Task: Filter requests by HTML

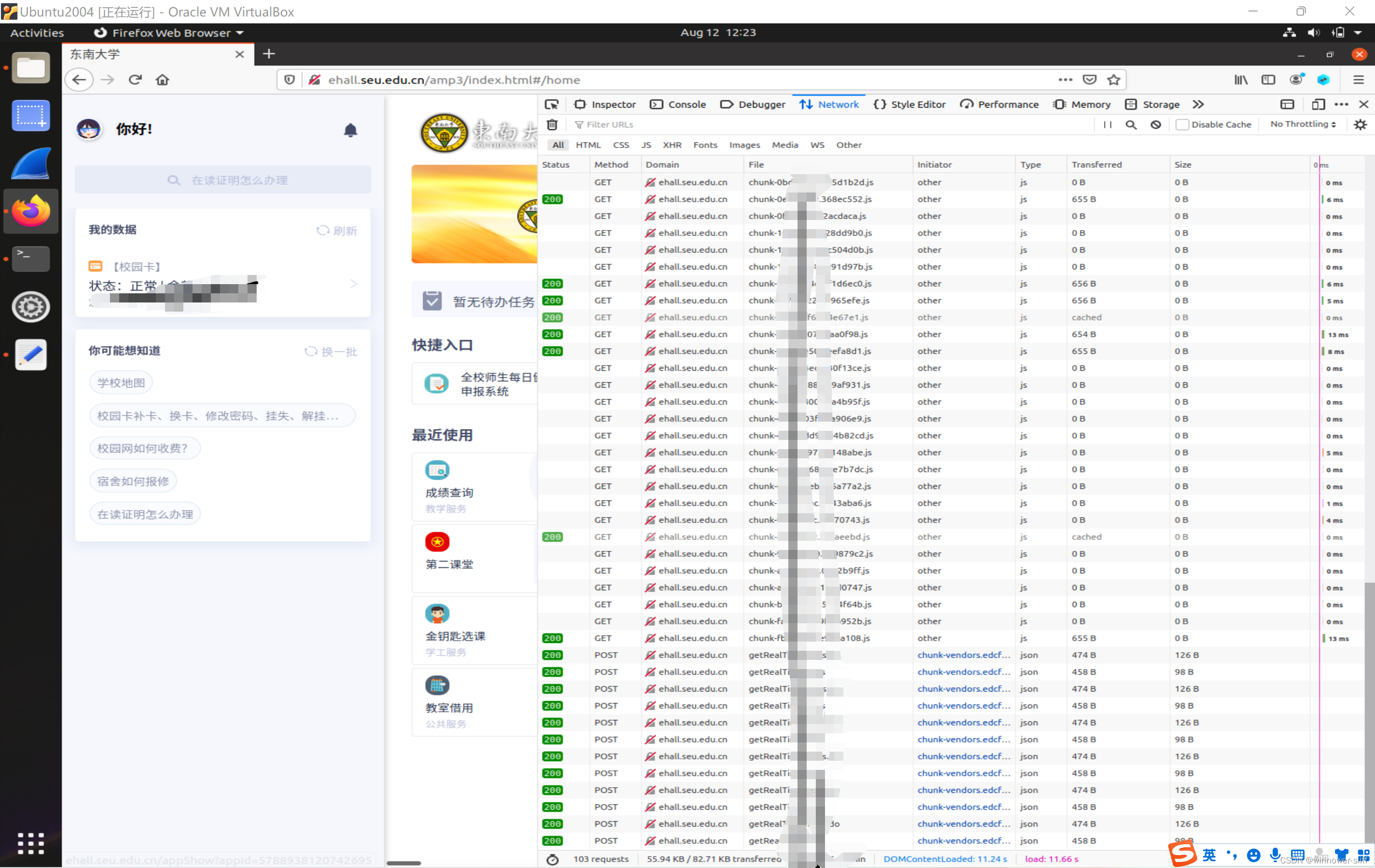Action: pos(588,145)
